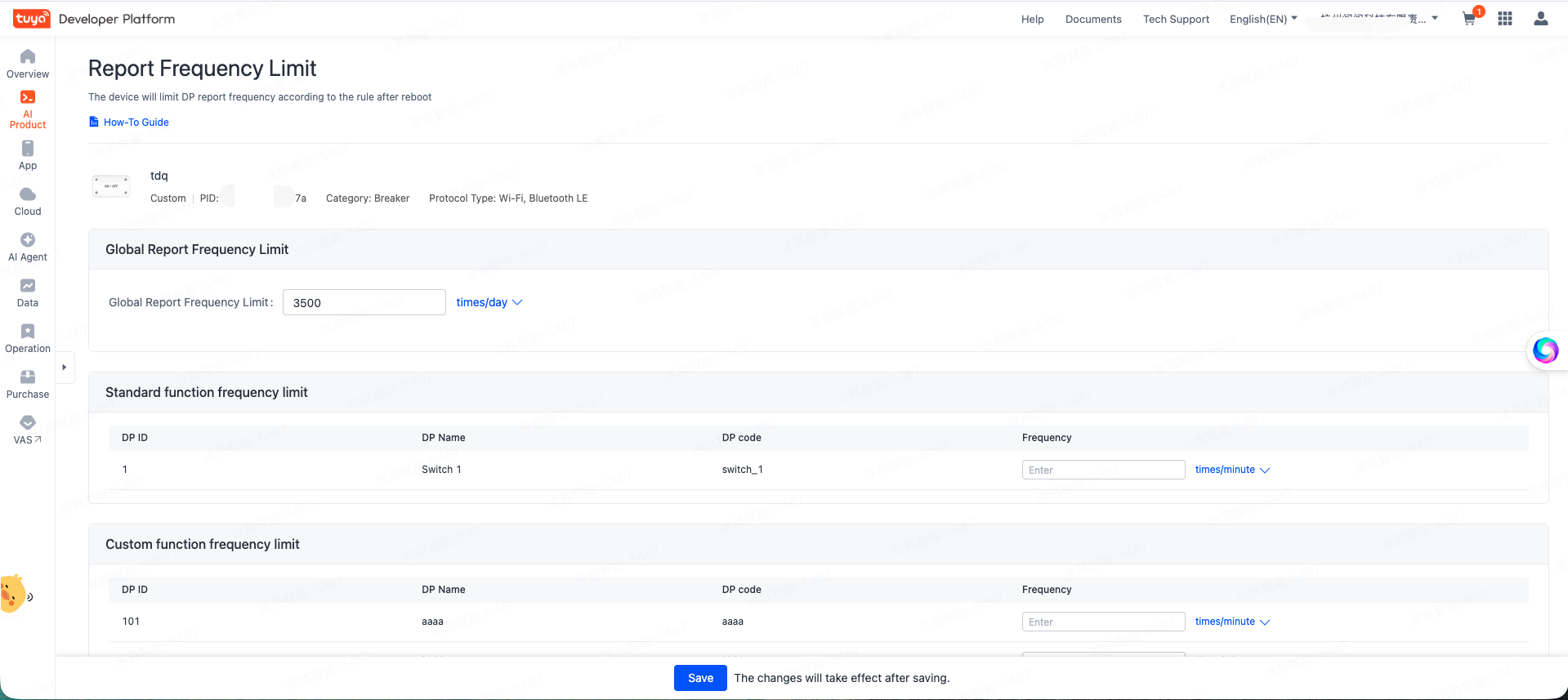Open the Documents menu item
This screenshot has width=1568, height=700.
[x=1093, y=19]
